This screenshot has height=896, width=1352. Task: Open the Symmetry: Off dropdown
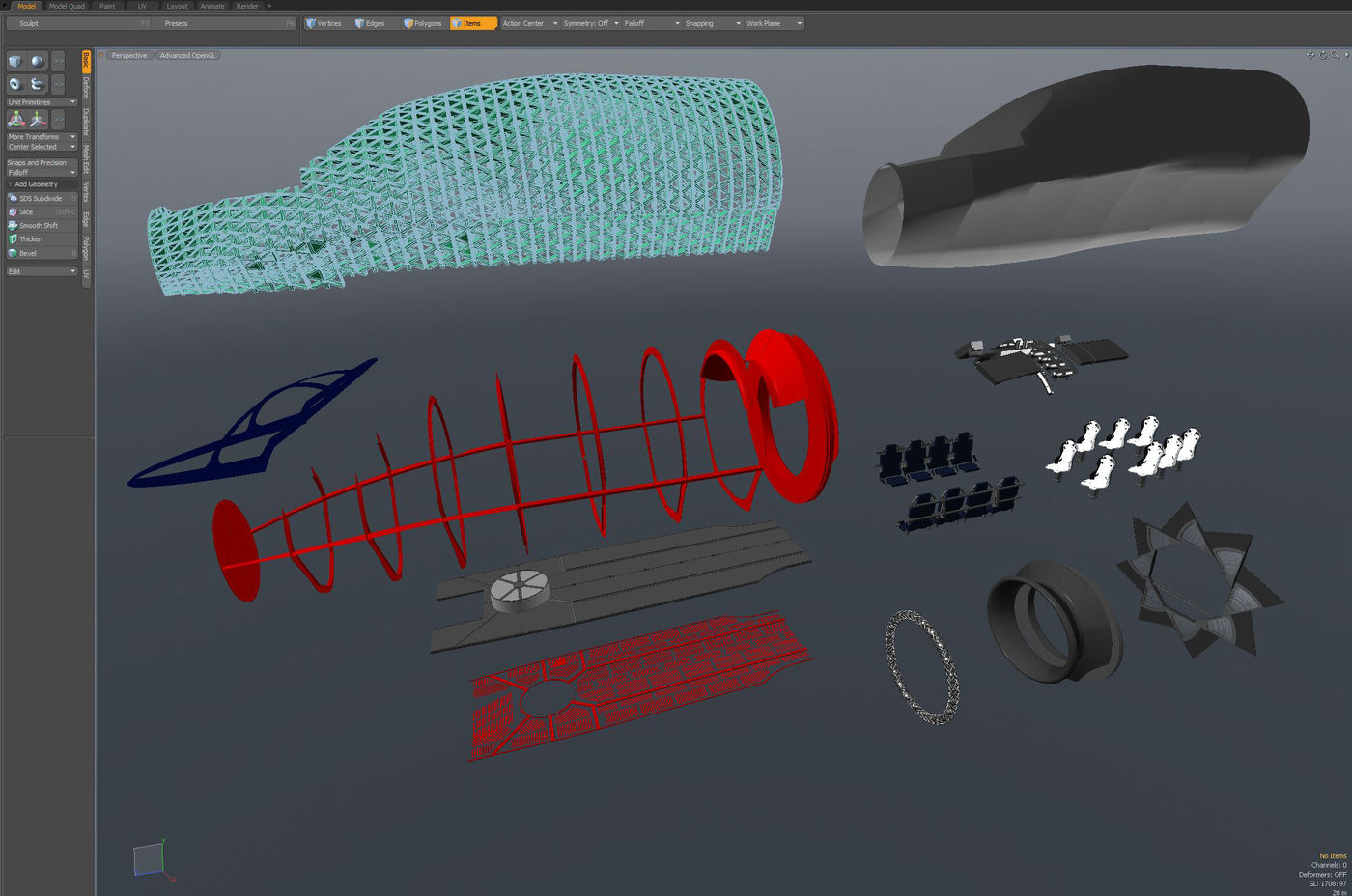click(x=590, y=23)
